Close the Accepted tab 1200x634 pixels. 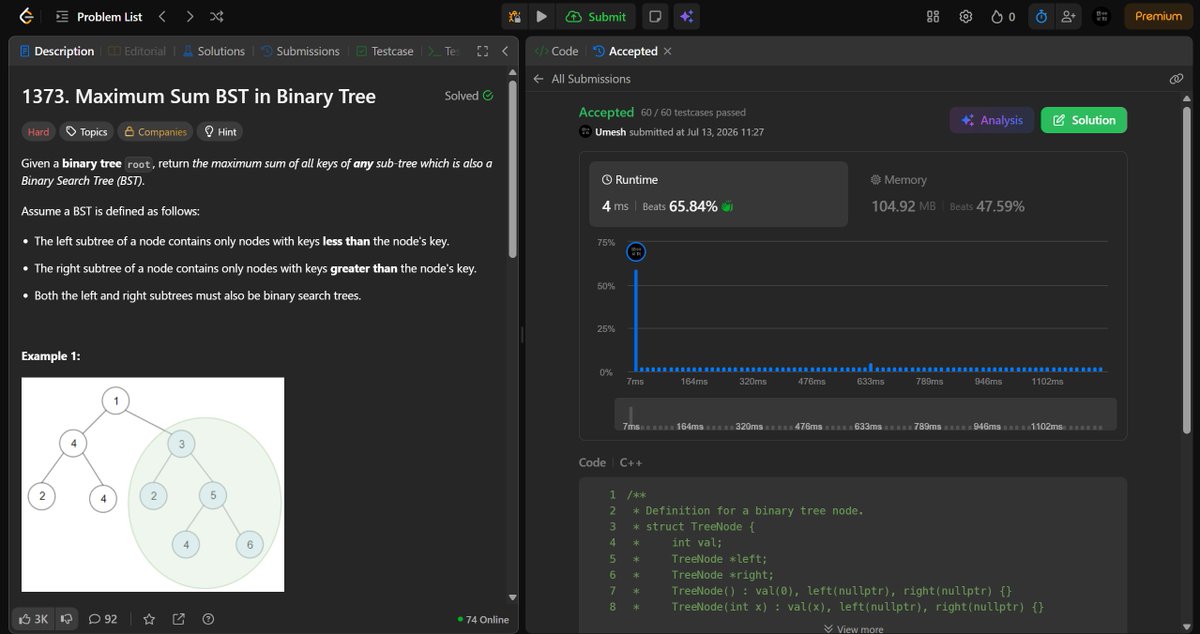point(668,51)
